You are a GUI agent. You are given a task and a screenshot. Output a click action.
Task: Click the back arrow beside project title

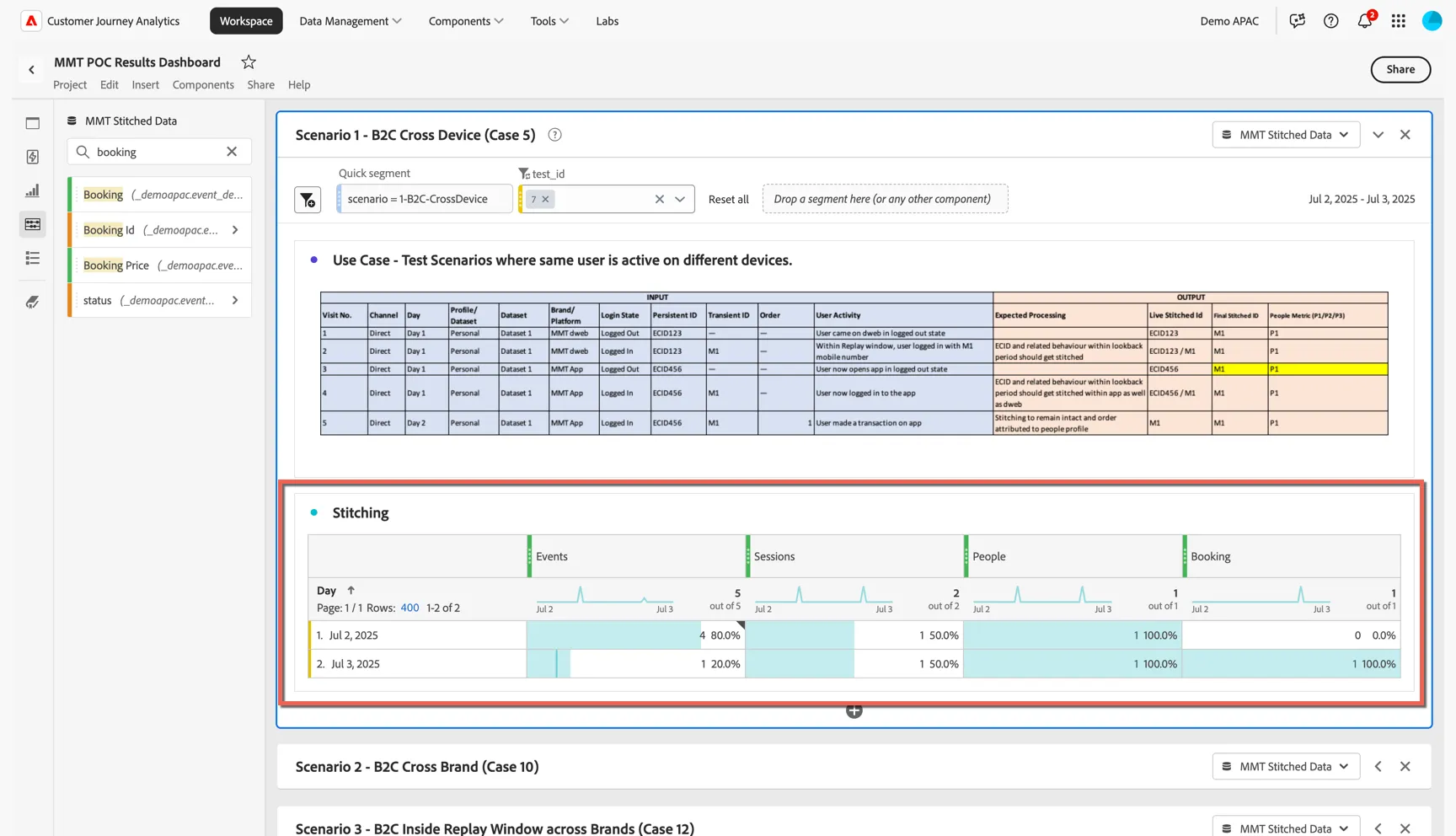[32, 70]
